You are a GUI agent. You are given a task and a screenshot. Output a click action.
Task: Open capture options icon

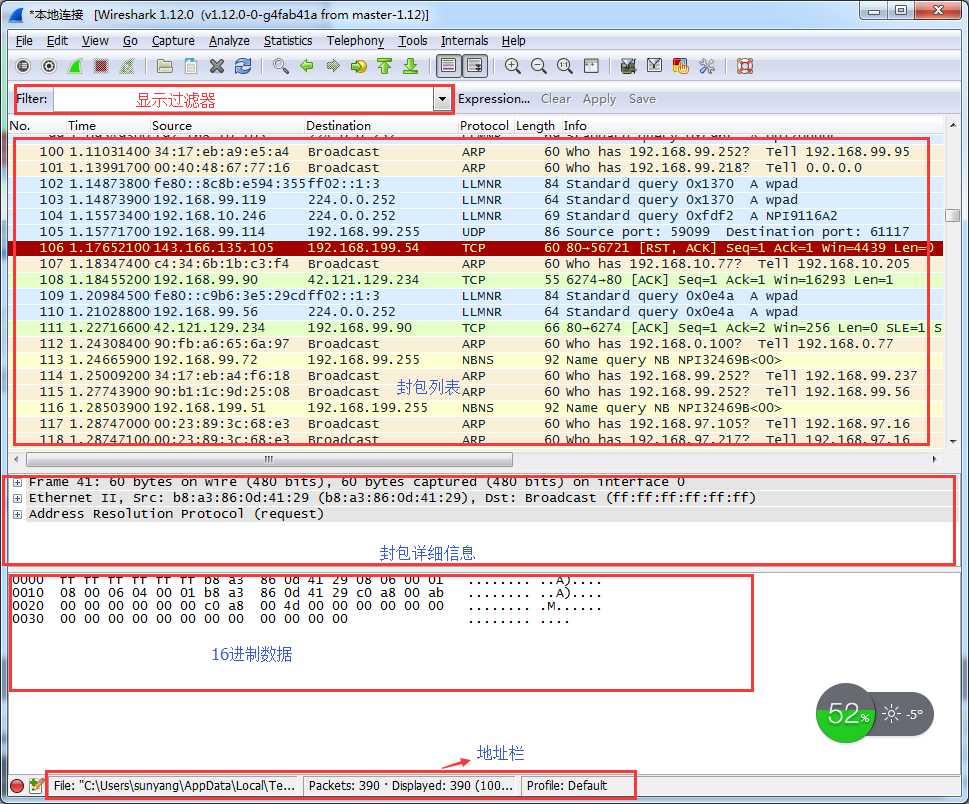click(49, 66)
